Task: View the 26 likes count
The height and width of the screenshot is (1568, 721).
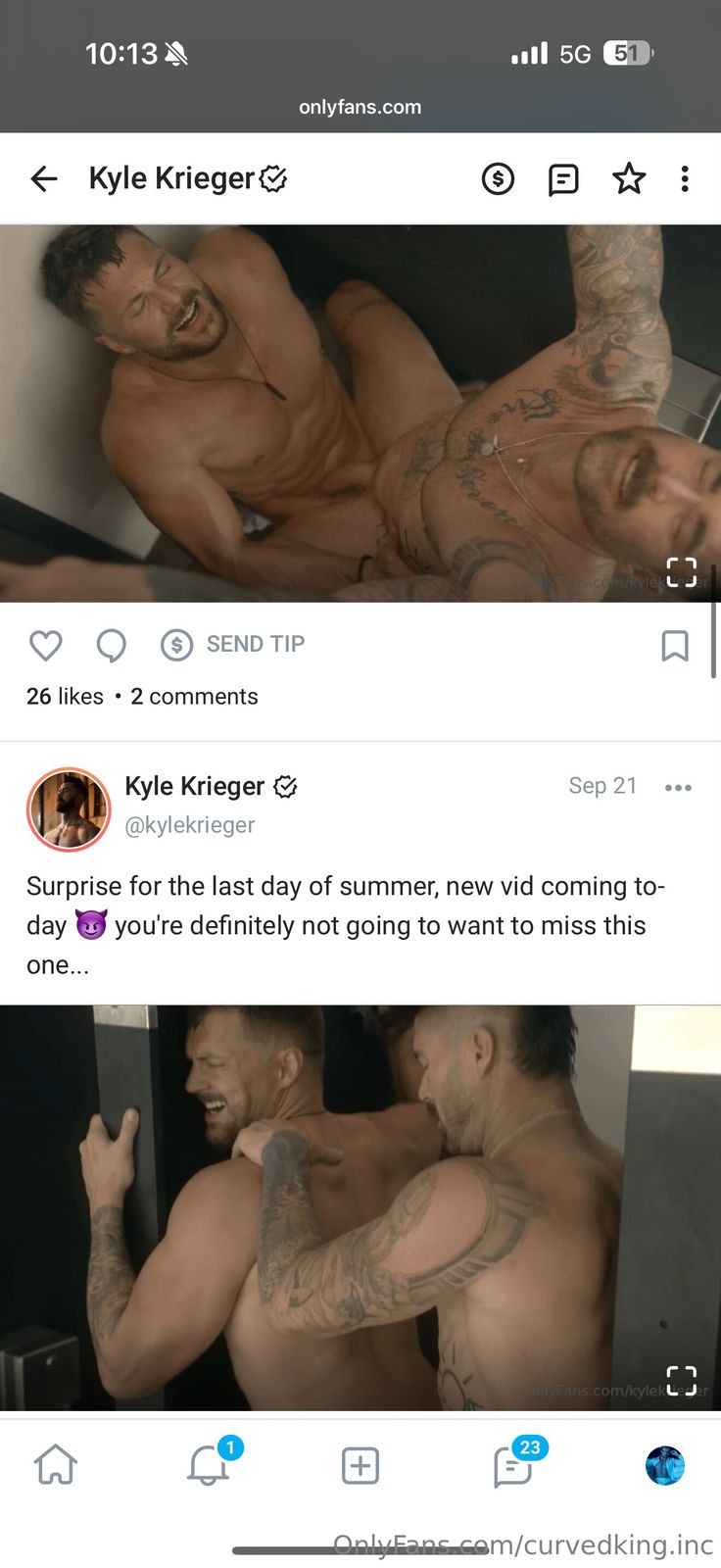Action: [65, 697]
